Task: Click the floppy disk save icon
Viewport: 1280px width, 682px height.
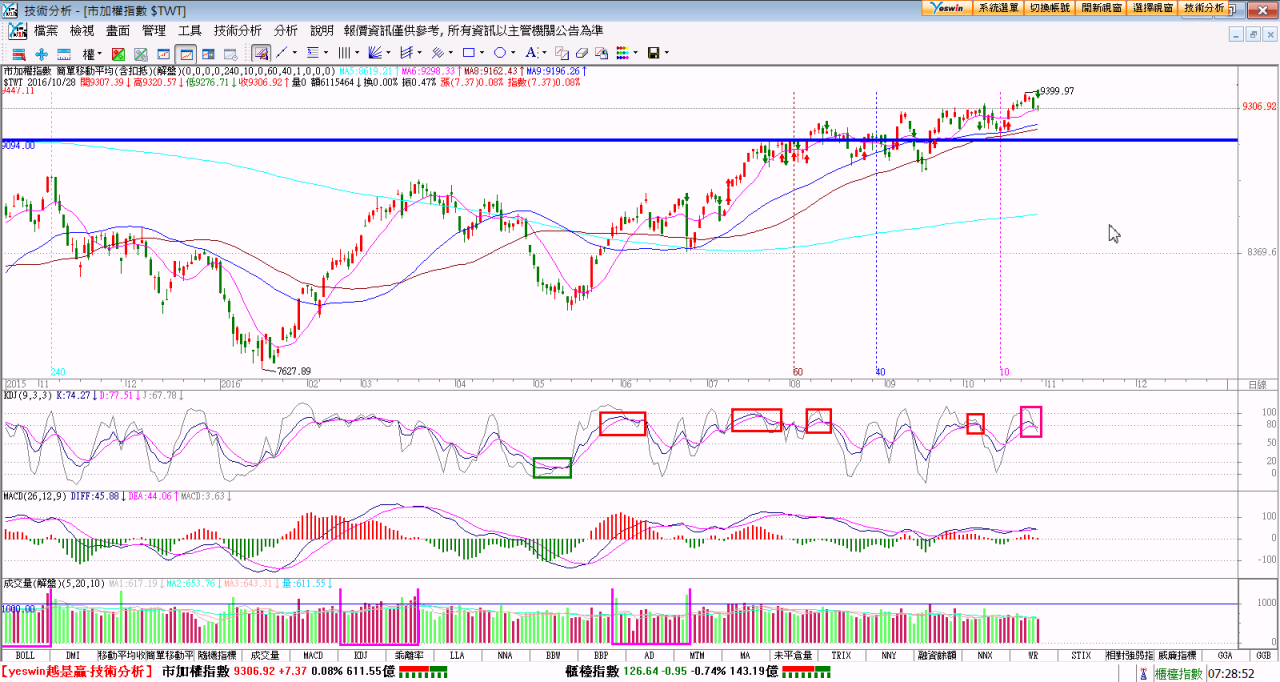Action: (653, 53)
